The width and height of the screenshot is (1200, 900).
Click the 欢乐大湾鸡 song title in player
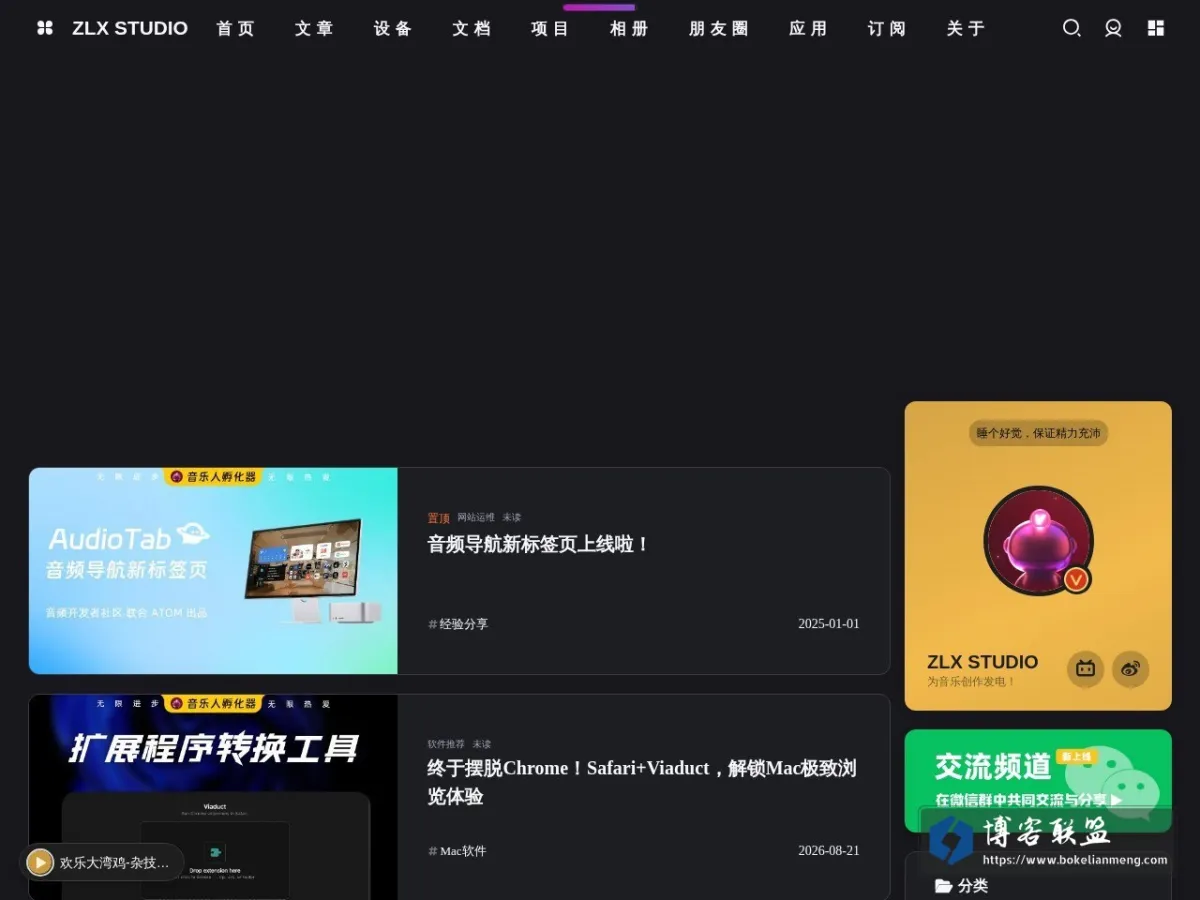click(114, 862)
